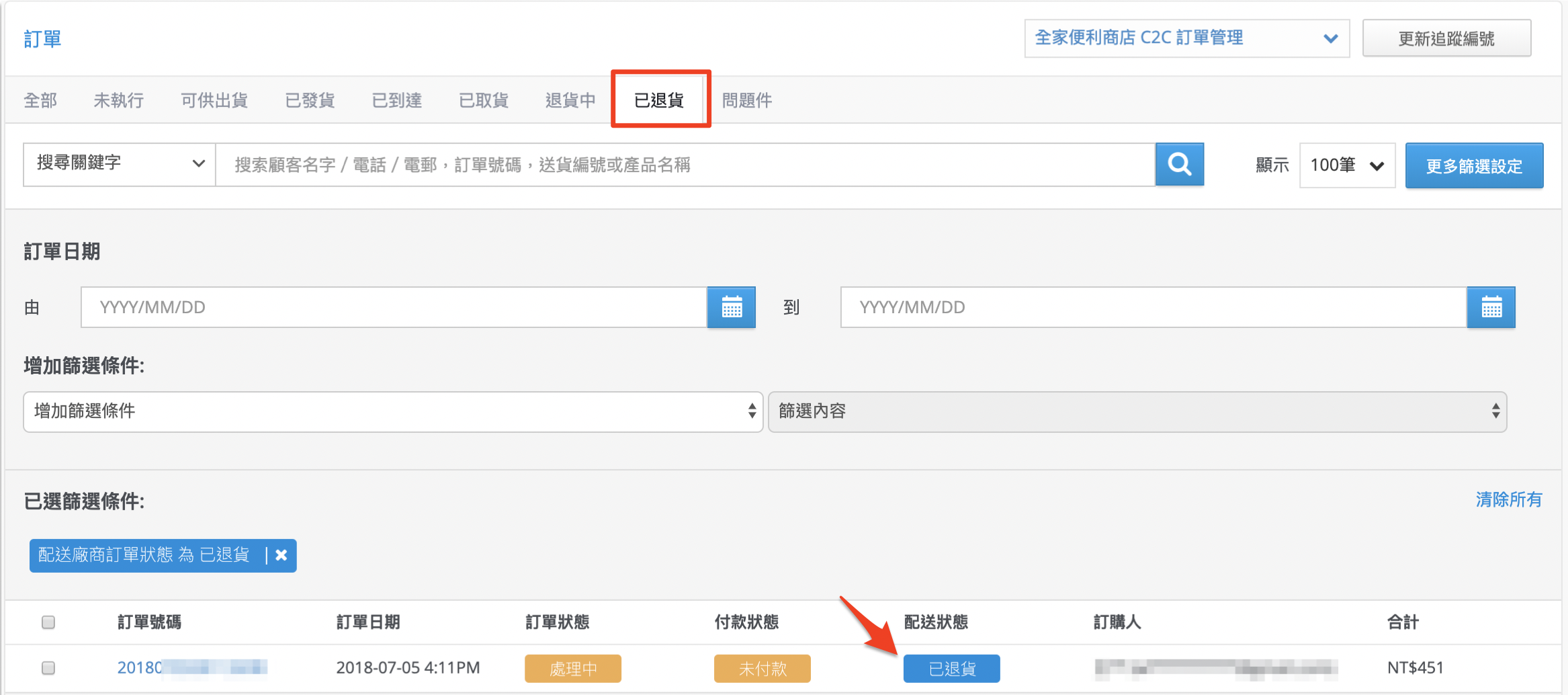Open the start date calendar picker
The height and width of the screenshot is (695, 1568).
[x=731, y=307]
